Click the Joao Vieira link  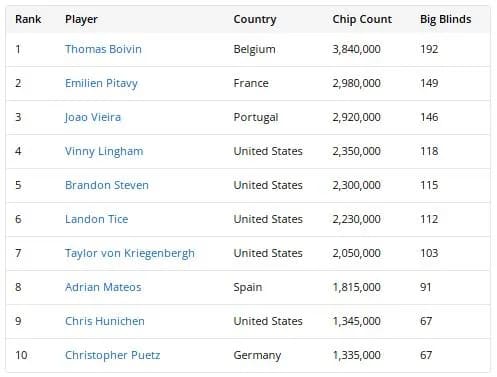[x=93, y=117]
